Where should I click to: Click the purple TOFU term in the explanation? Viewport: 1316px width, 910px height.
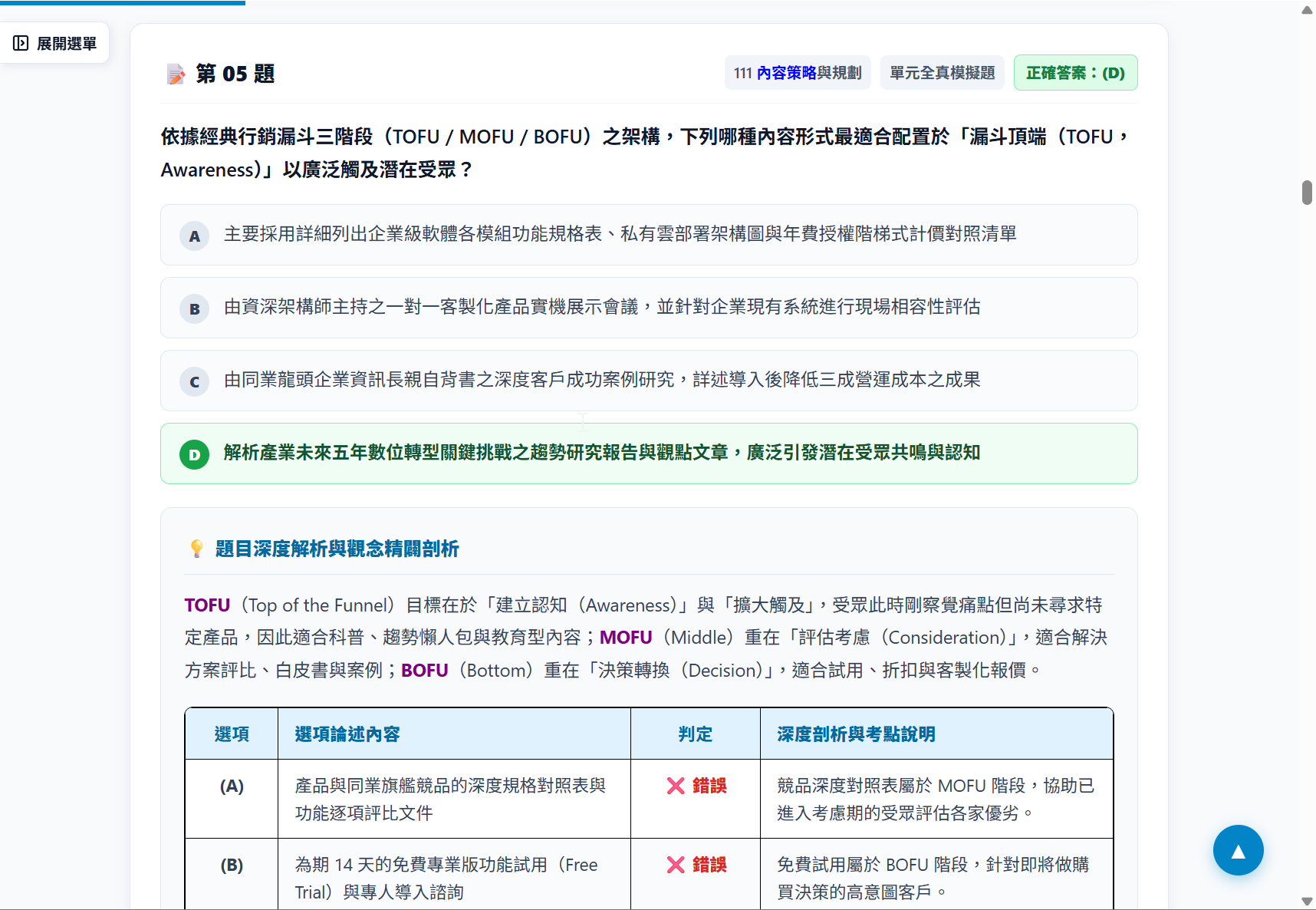207,605
